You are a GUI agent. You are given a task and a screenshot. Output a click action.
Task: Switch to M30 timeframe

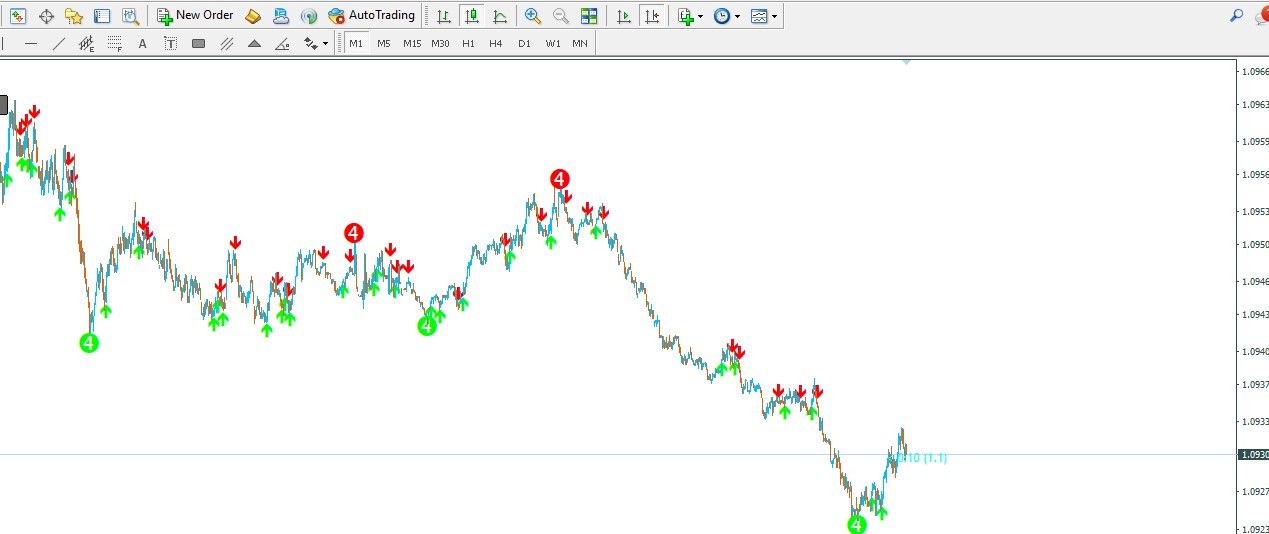[x=440, y=43]
